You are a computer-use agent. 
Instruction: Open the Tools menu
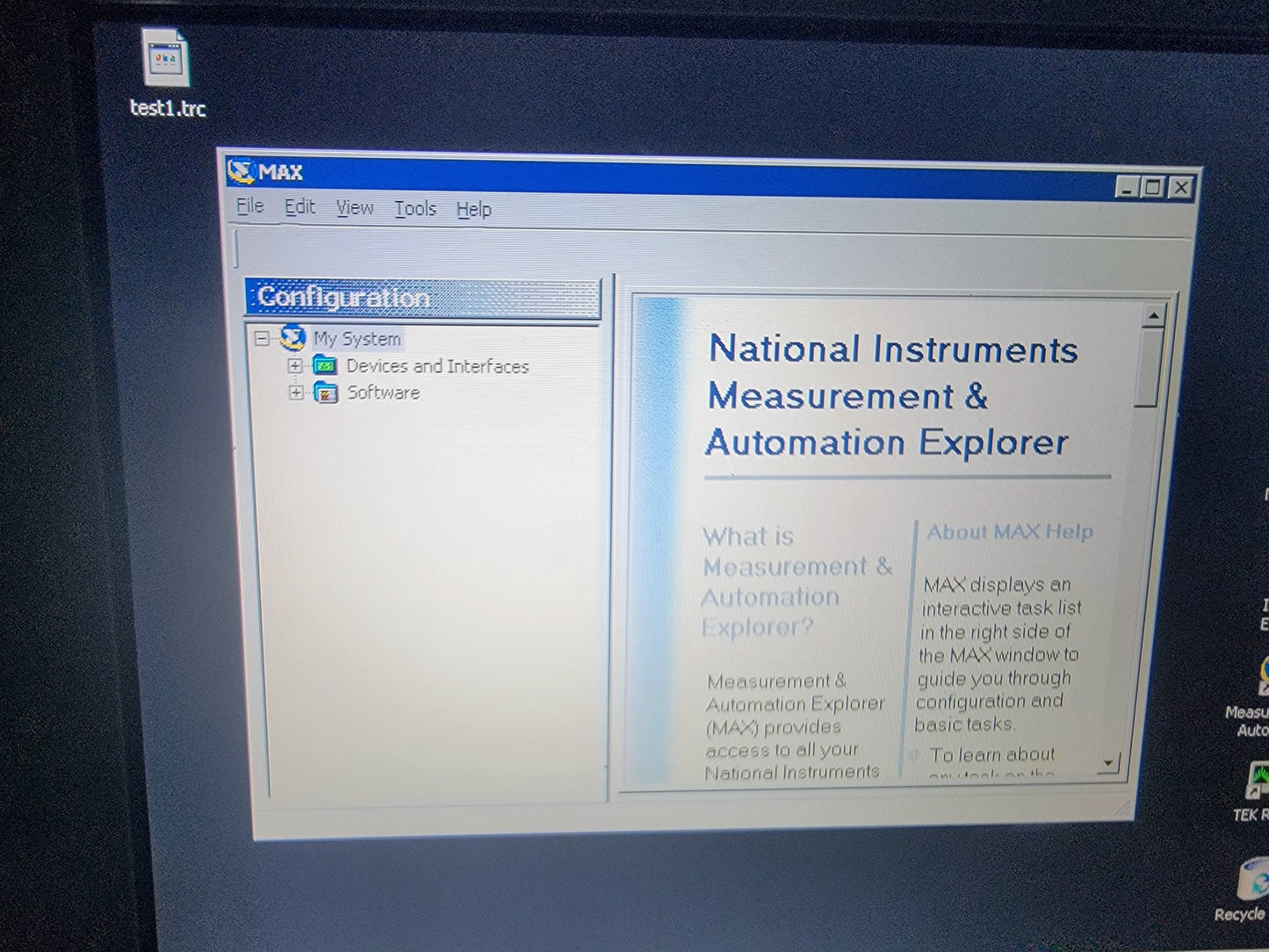[415, 209]
